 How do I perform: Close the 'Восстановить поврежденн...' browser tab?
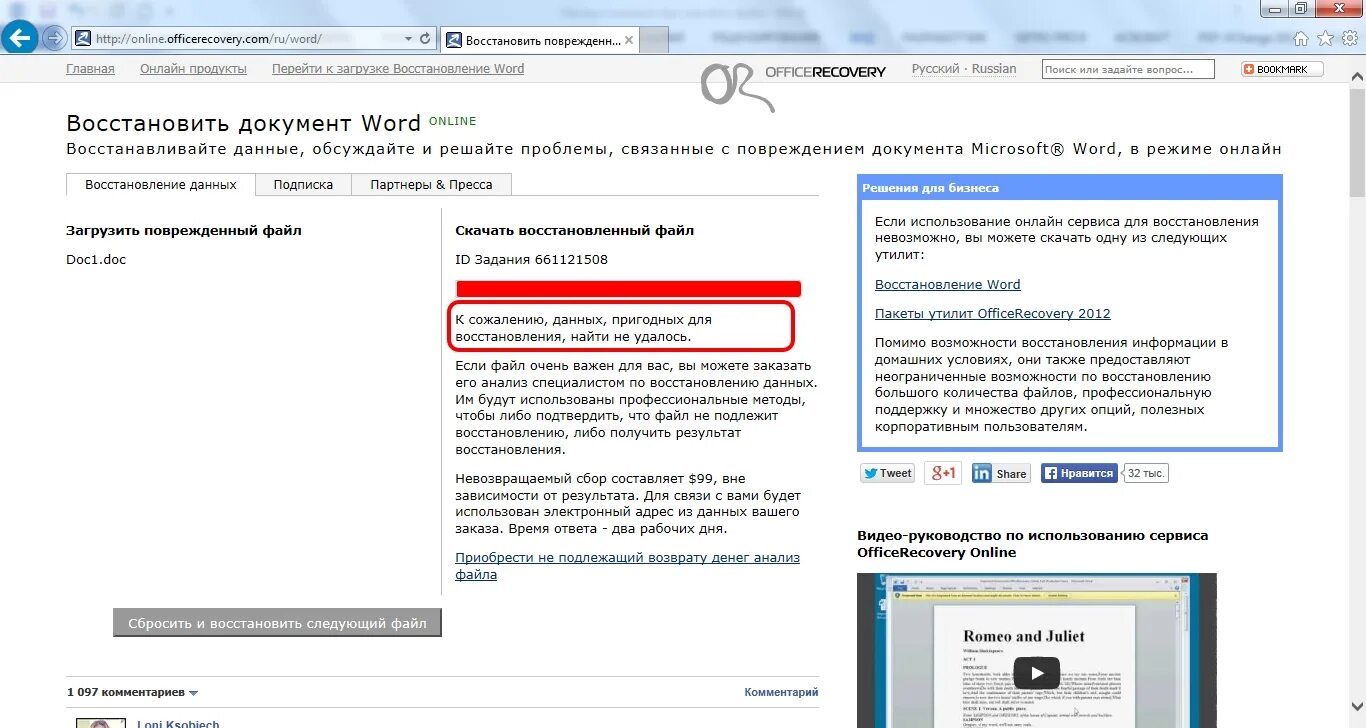(629, 40)
